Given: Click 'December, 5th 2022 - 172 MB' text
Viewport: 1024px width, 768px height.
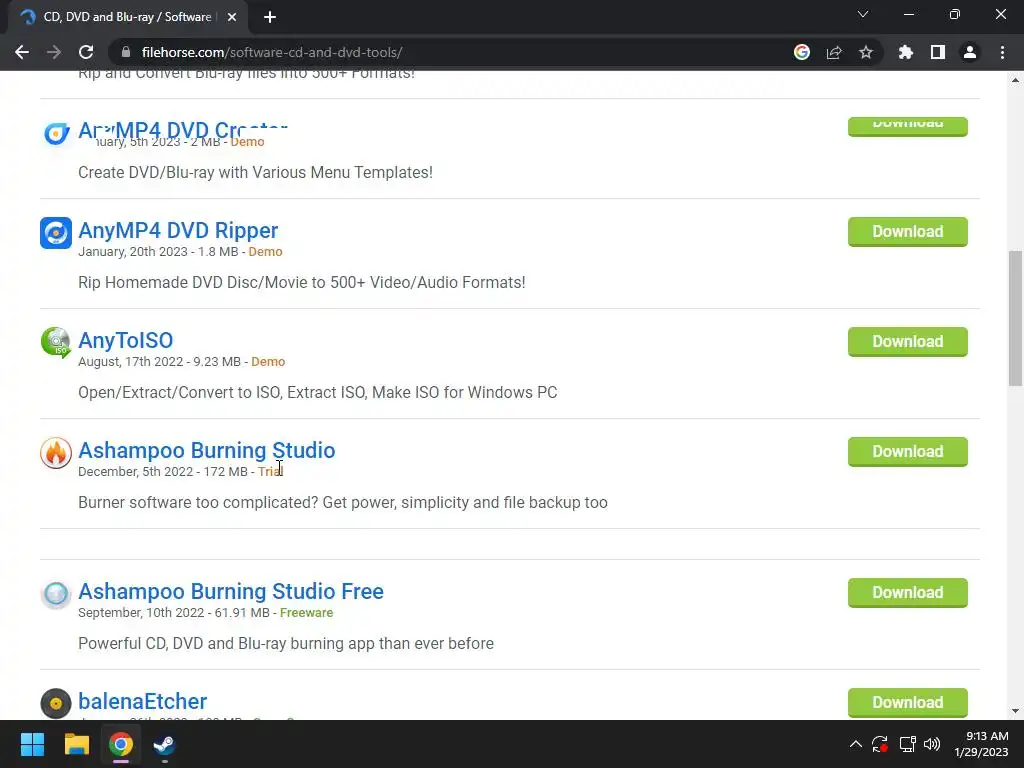Looking at the screenshot, I should click(x=163, y=472).
